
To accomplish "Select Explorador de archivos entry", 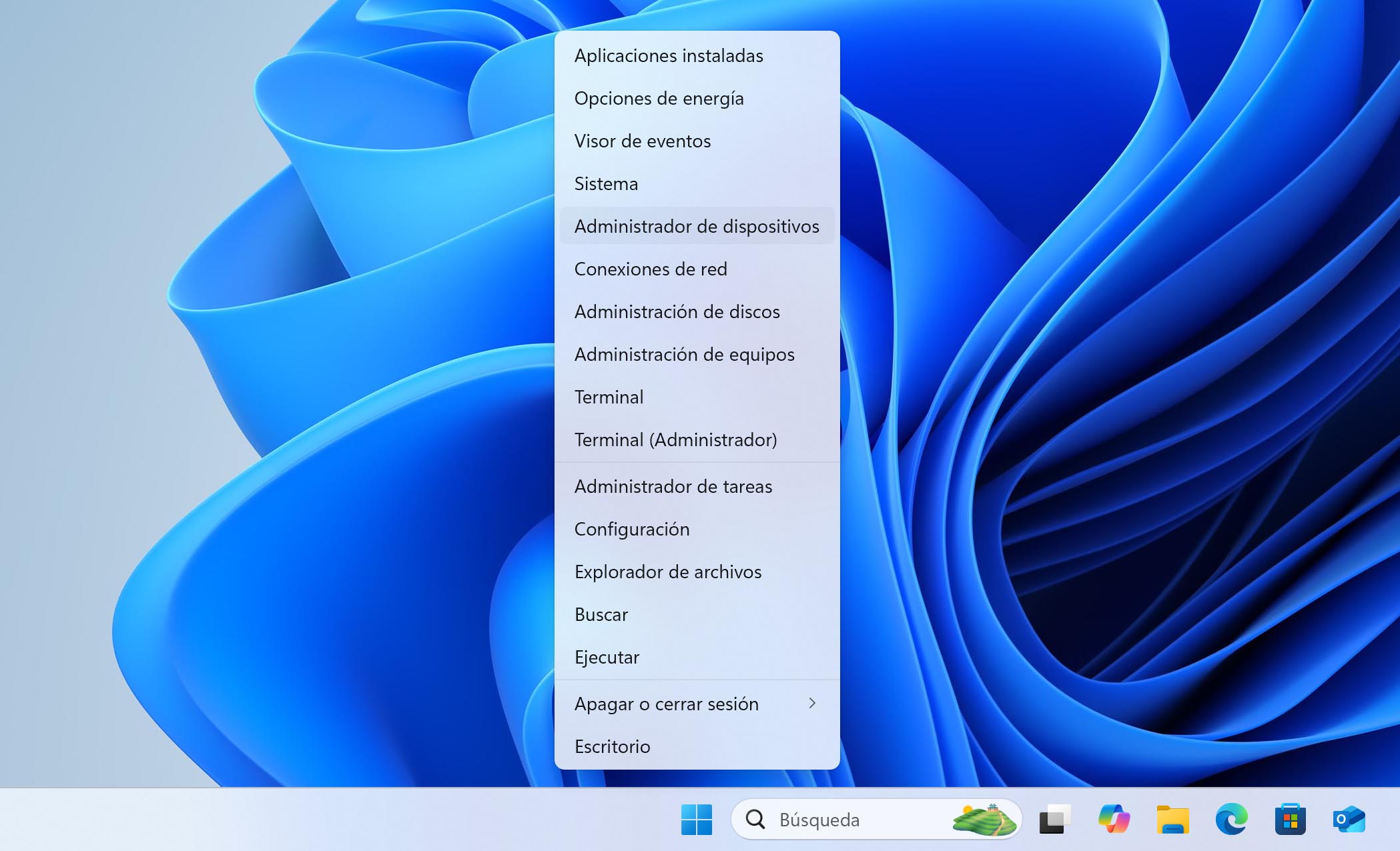I will pos(697,572).
